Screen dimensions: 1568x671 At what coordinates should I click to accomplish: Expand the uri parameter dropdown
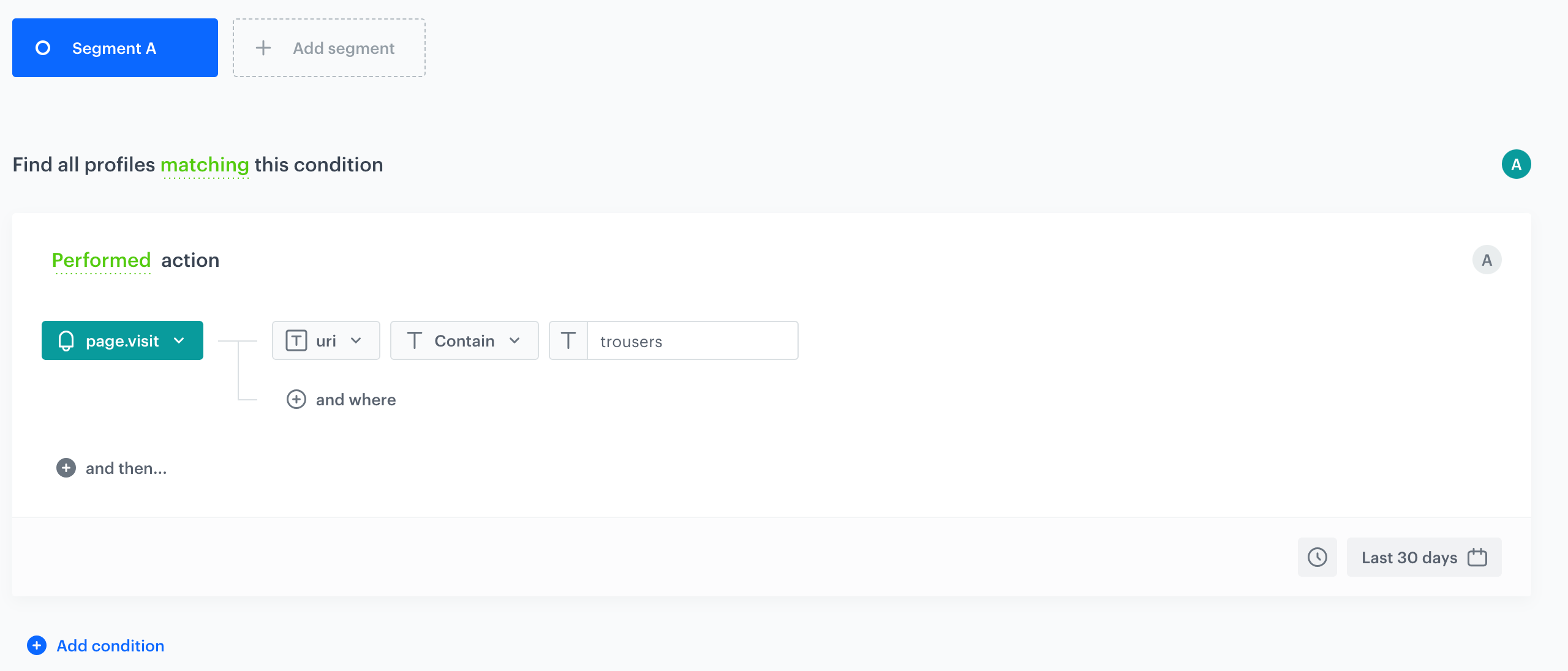tap(357, 340)
